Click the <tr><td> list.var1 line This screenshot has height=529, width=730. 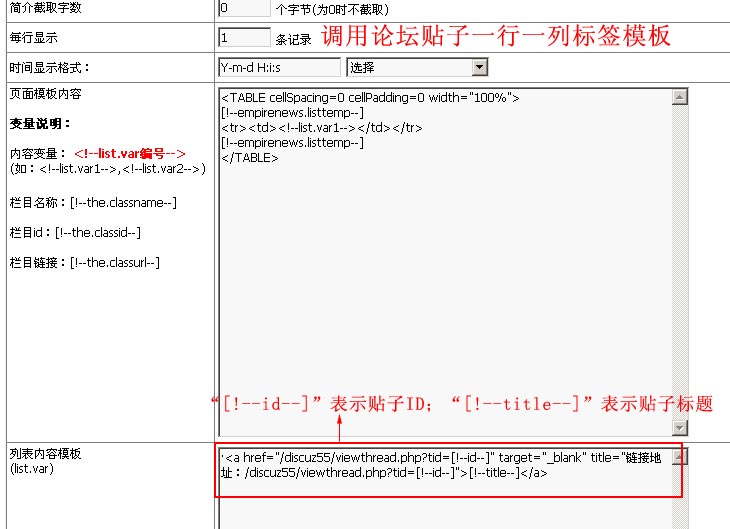(321, 127)
